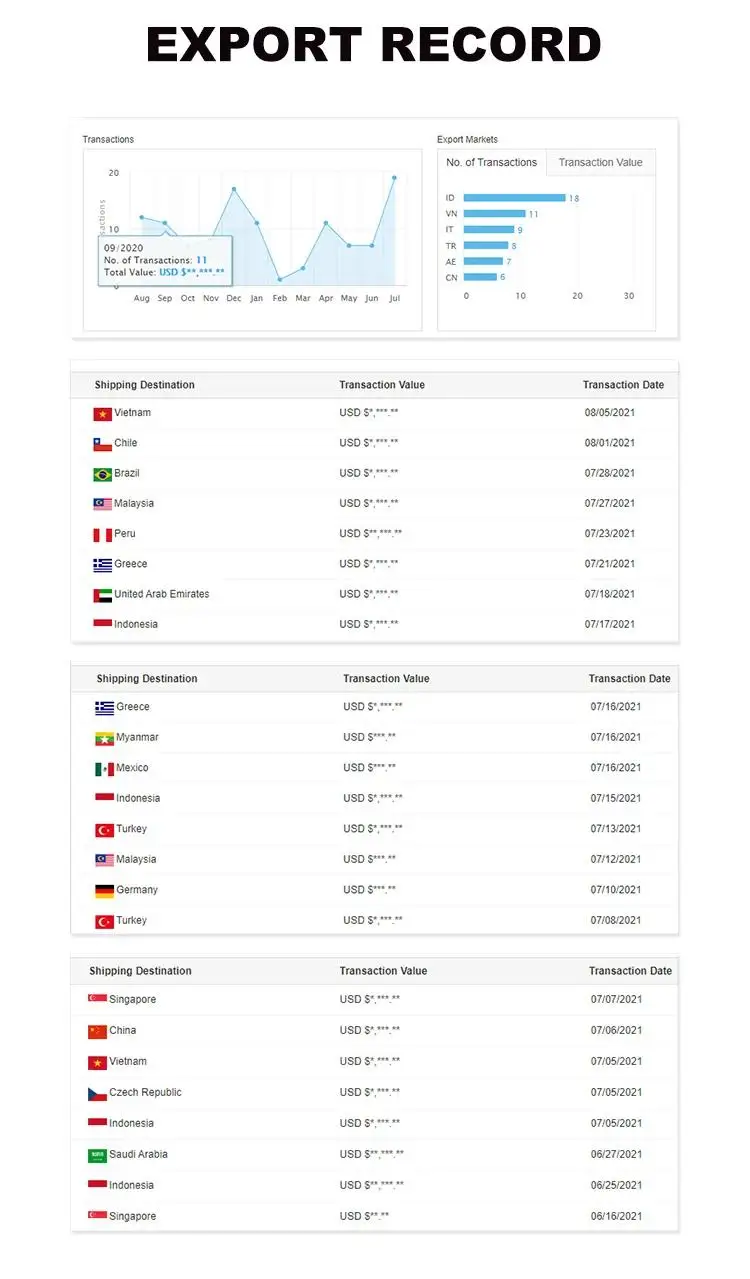Viewport: 750px width, 1279px height.
Task: Click the date 07/10/2021
Action: [616, 890]
